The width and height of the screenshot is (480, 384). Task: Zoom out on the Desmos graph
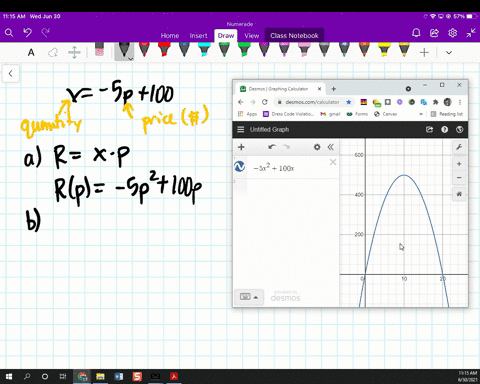(x=459, y=178)
